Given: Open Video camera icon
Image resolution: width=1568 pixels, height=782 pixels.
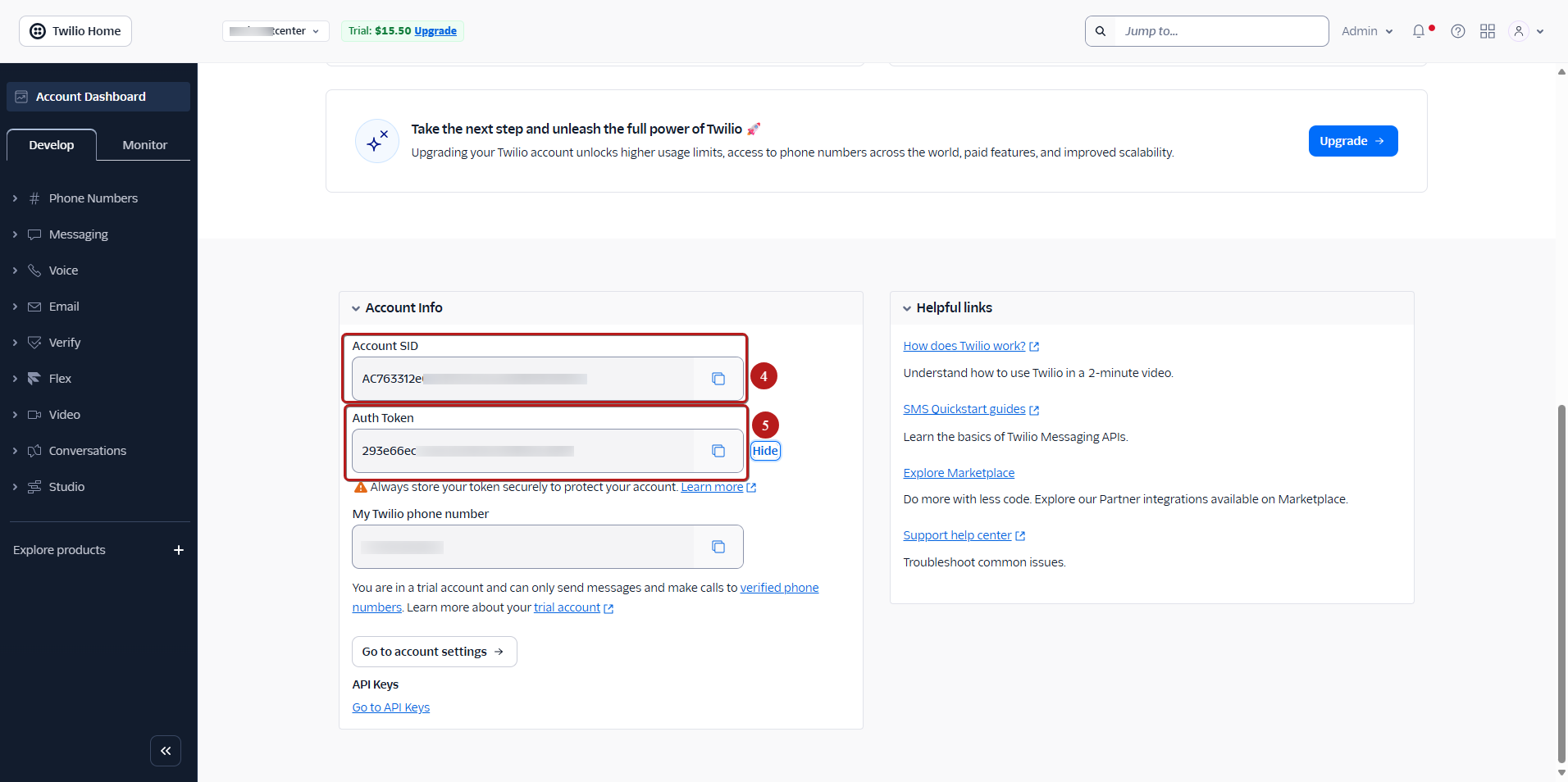Looking at the screenshot, I should point(34,415).
